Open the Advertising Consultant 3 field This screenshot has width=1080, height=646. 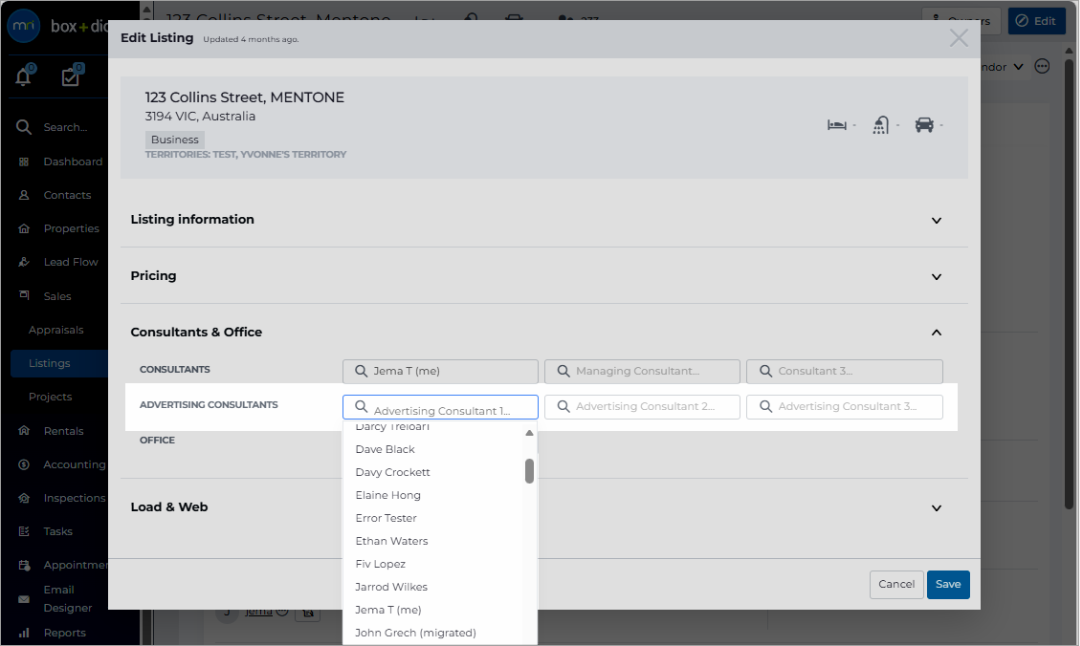844,407
